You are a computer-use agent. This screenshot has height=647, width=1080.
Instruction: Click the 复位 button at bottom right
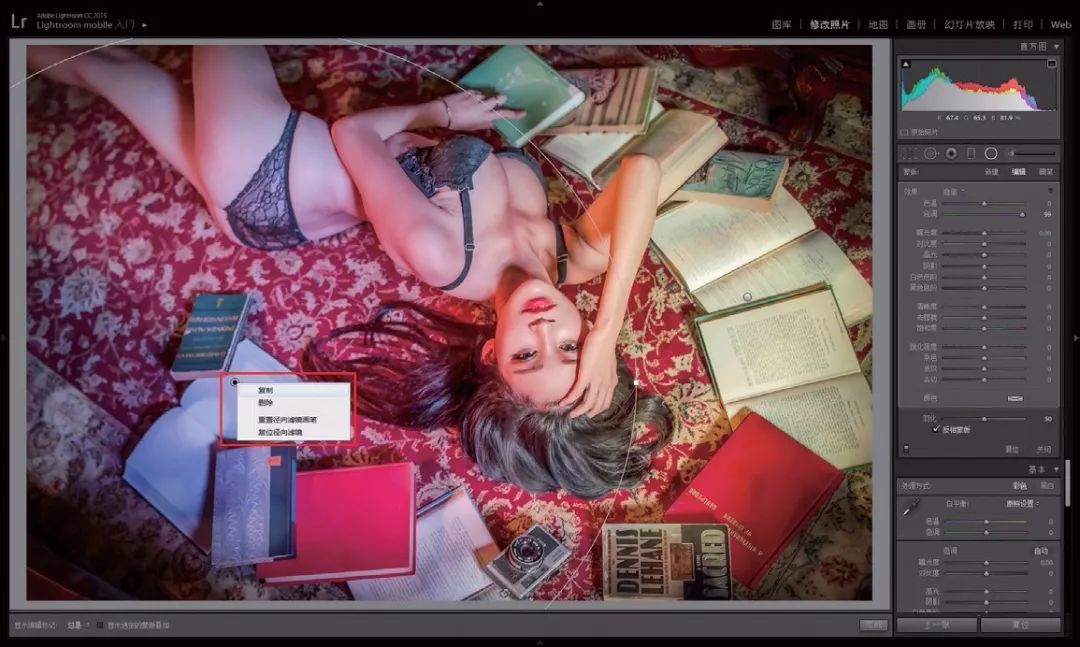click(x=1020, y=625)
